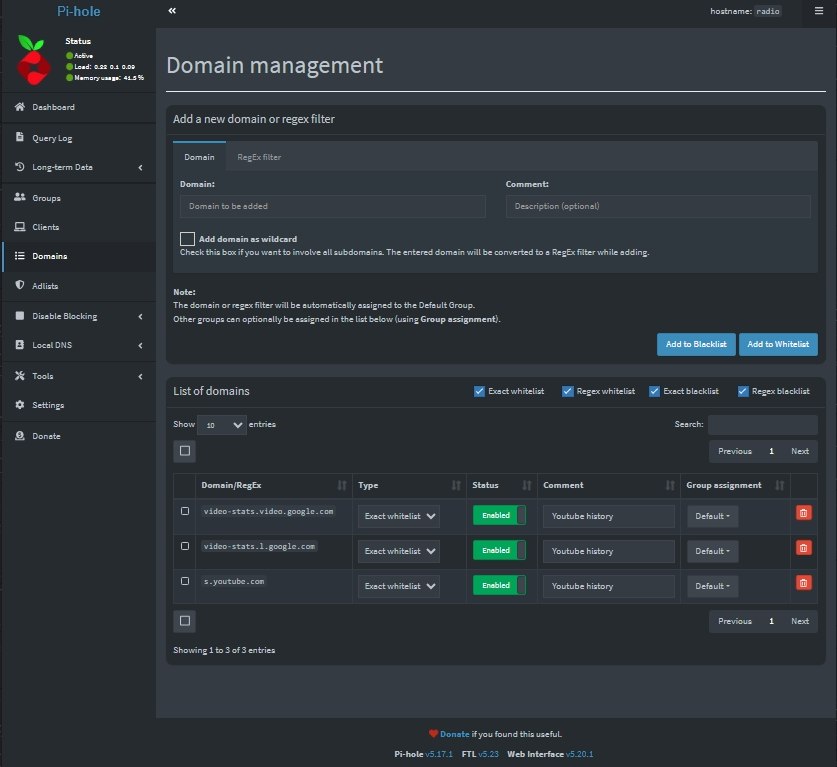Delete video-stats.video.google.com with trash icon
The height and width of the screenshot is (767, 837).
(x=803, y=513)
